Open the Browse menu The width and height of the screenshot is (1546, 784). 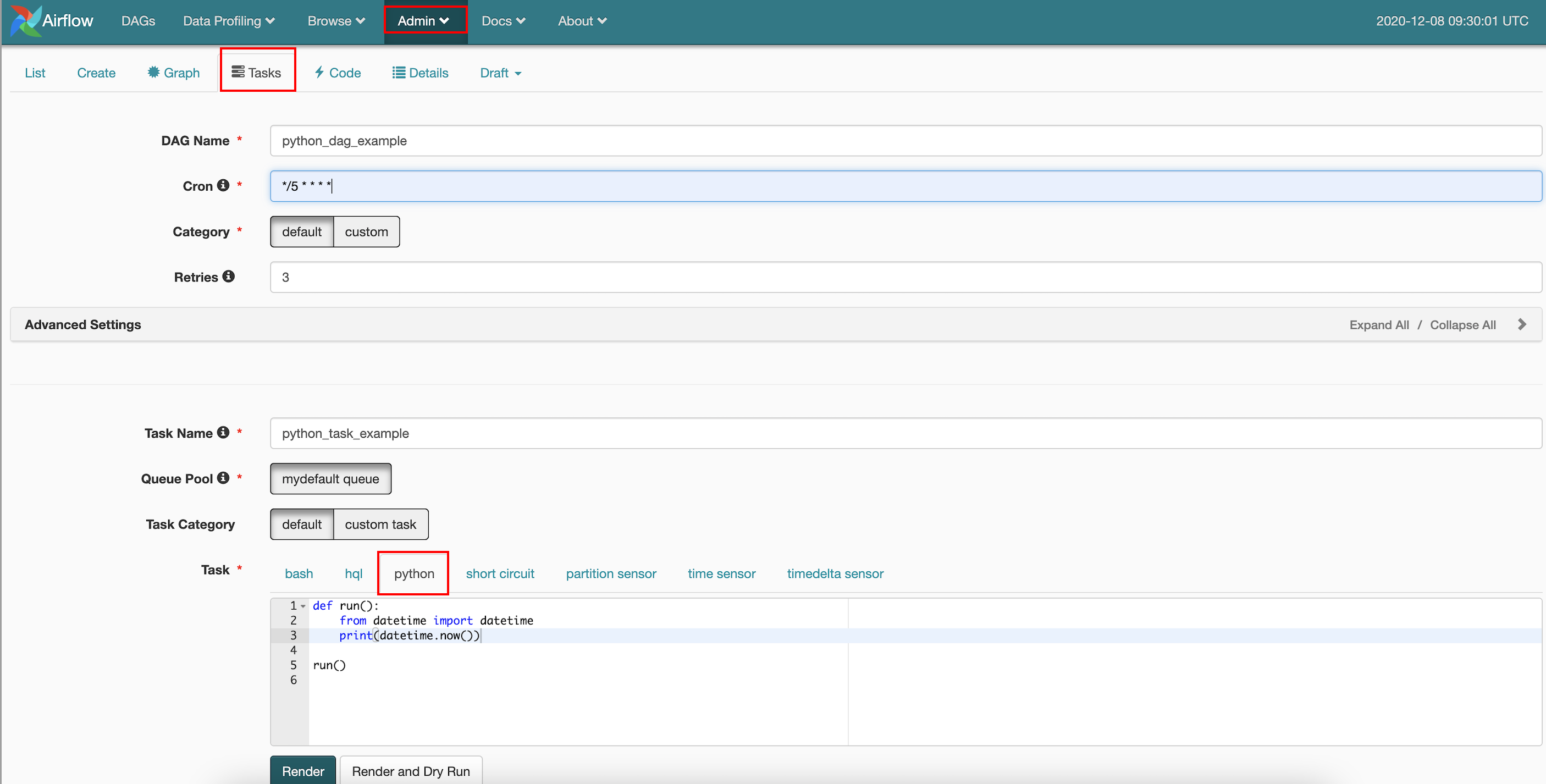tap(336, 21)
